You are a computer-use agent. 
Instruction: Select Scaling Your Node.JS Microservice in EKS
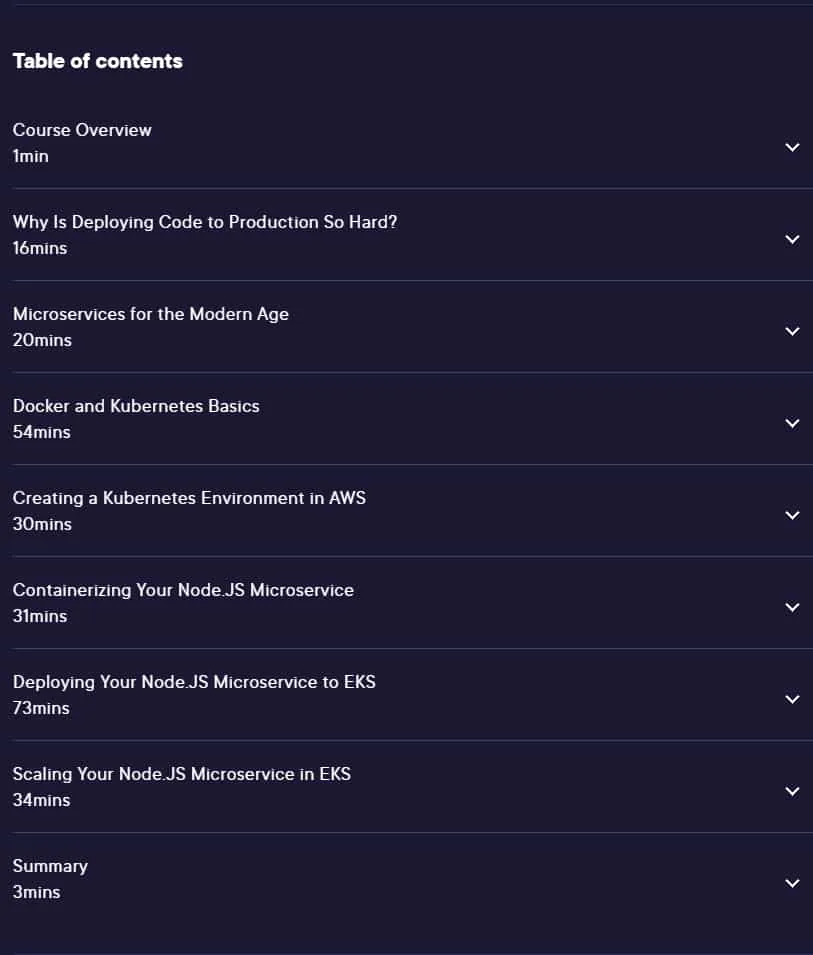point(181,774)
